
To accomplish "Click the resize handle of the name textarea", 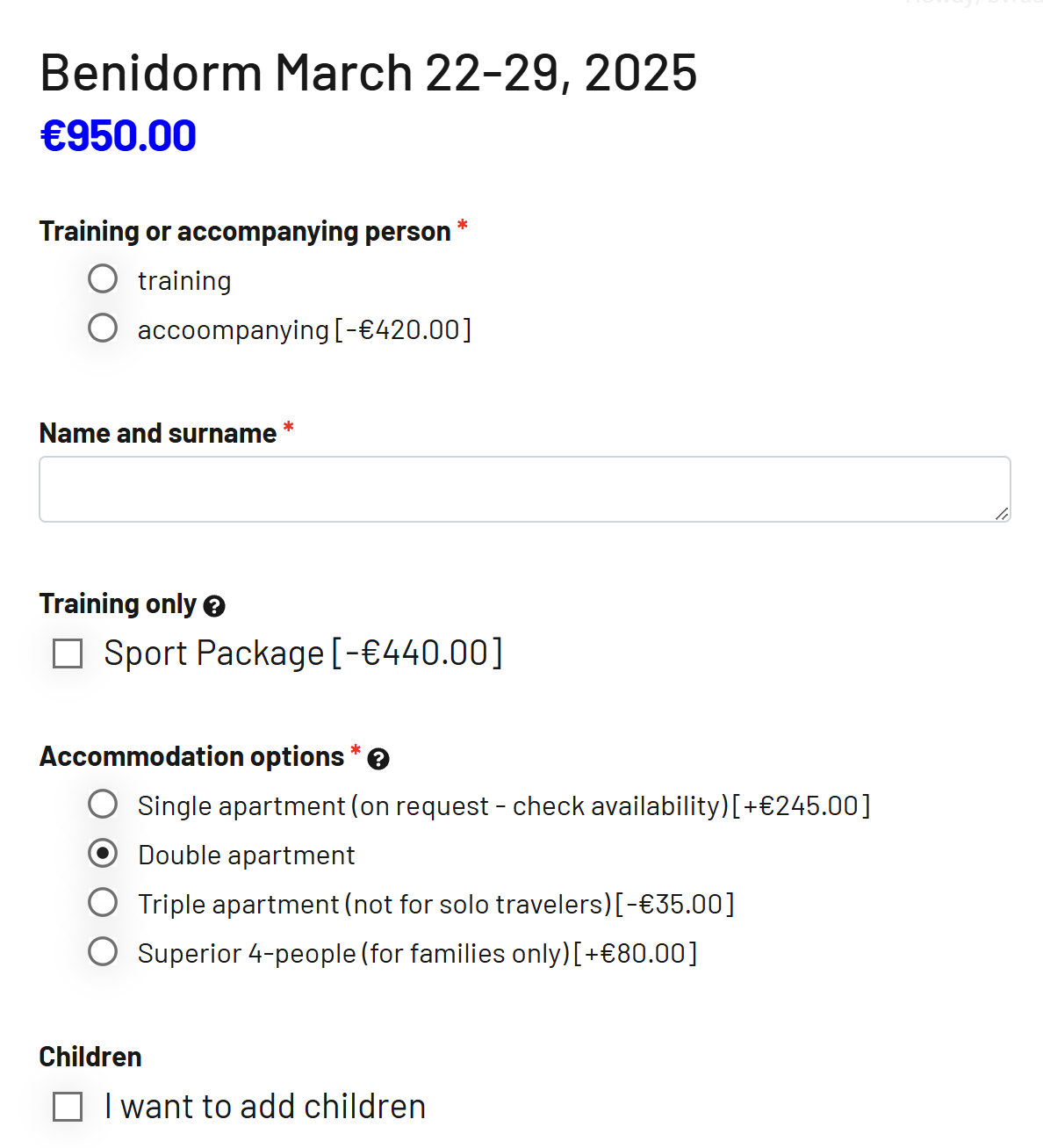I will point(1002,514).
